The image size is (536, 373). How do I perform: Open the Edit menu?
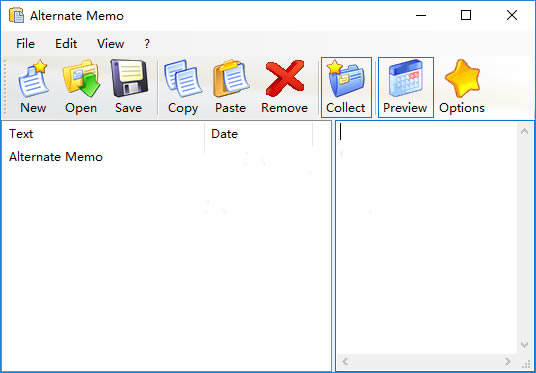(66, 44)
